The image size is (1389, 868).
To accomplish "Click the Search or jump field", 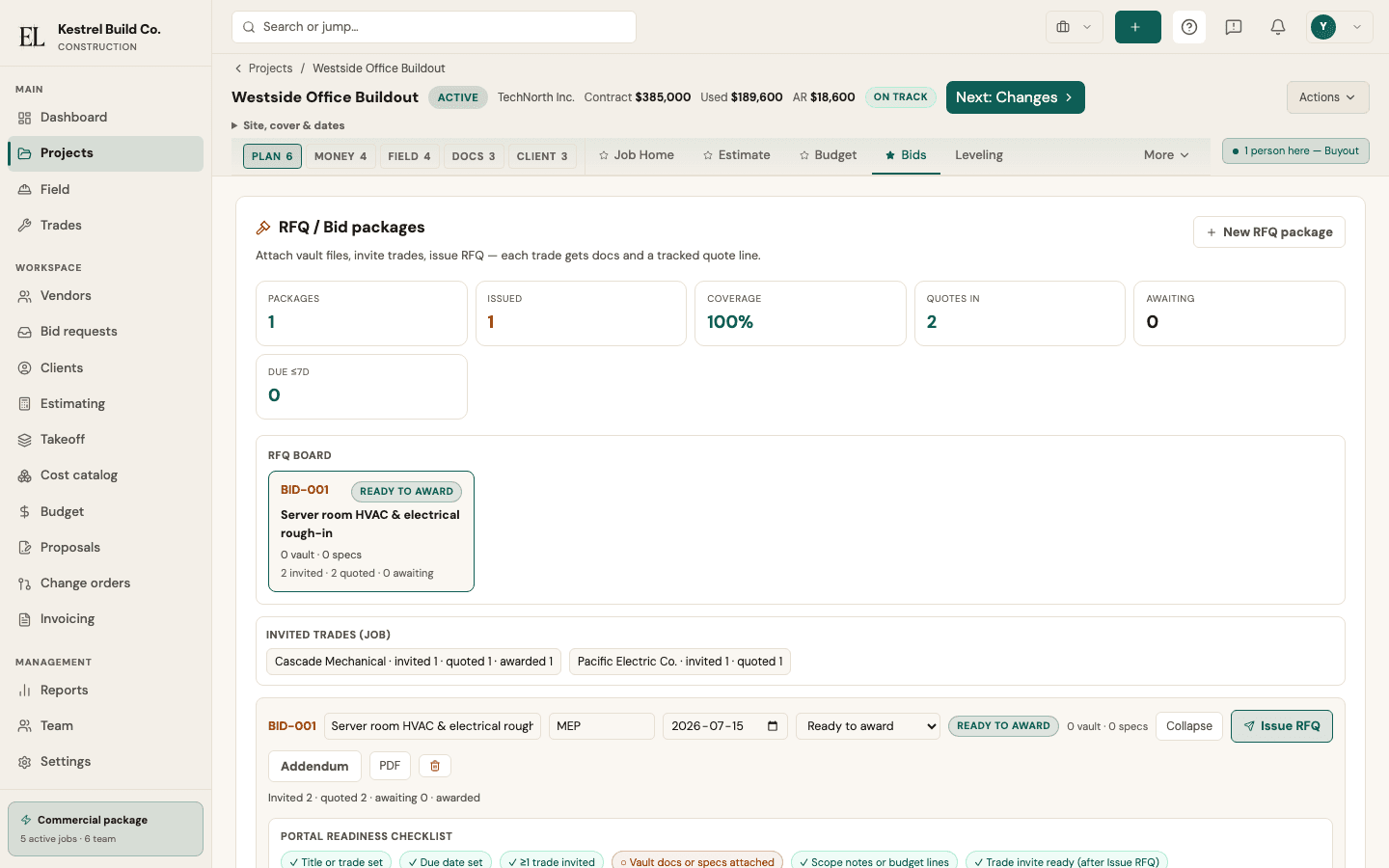I will pyautogui.click(x=434, y=27).
